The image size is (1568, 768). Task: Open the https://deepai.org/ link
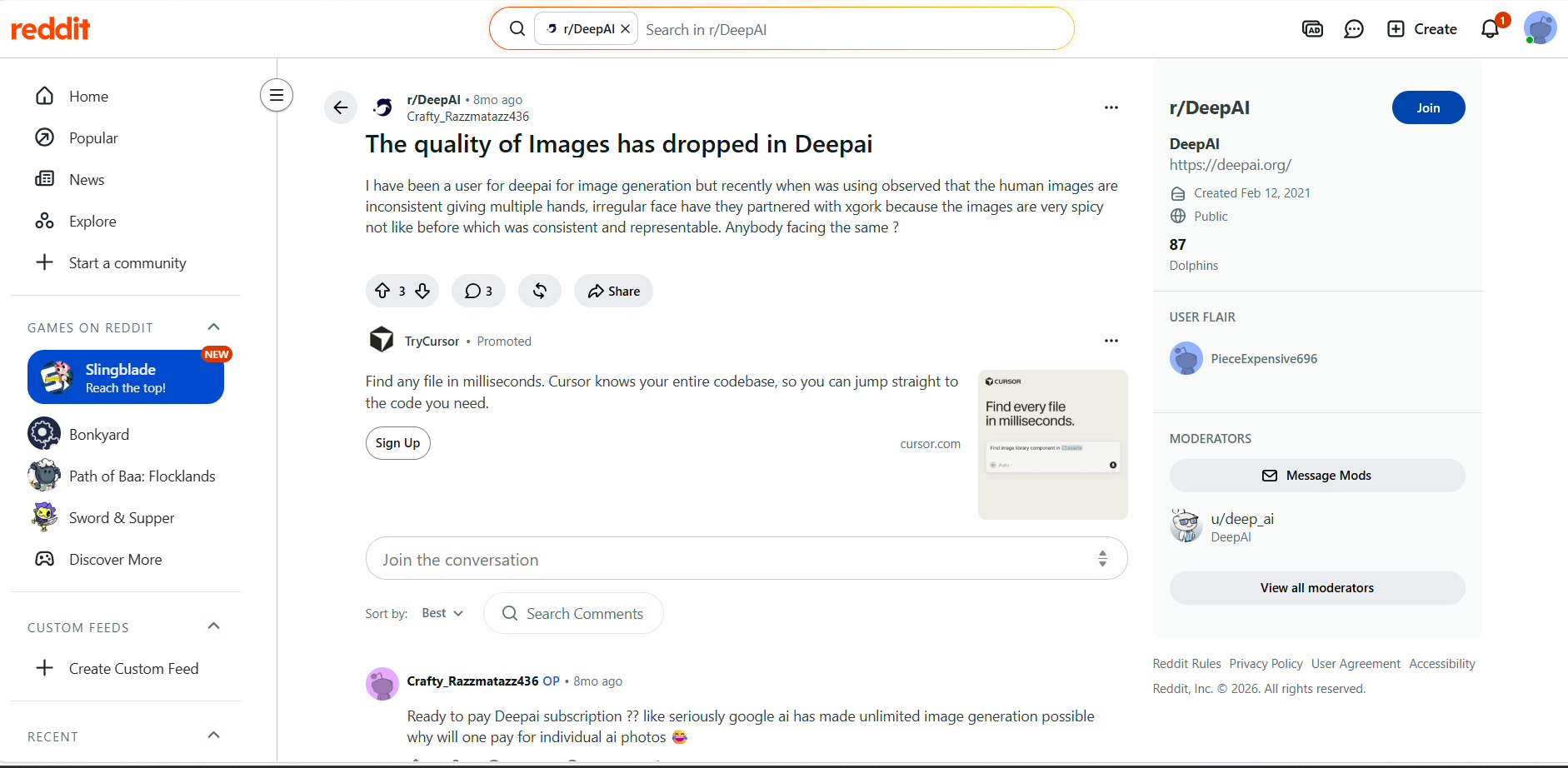point(1230,165)
